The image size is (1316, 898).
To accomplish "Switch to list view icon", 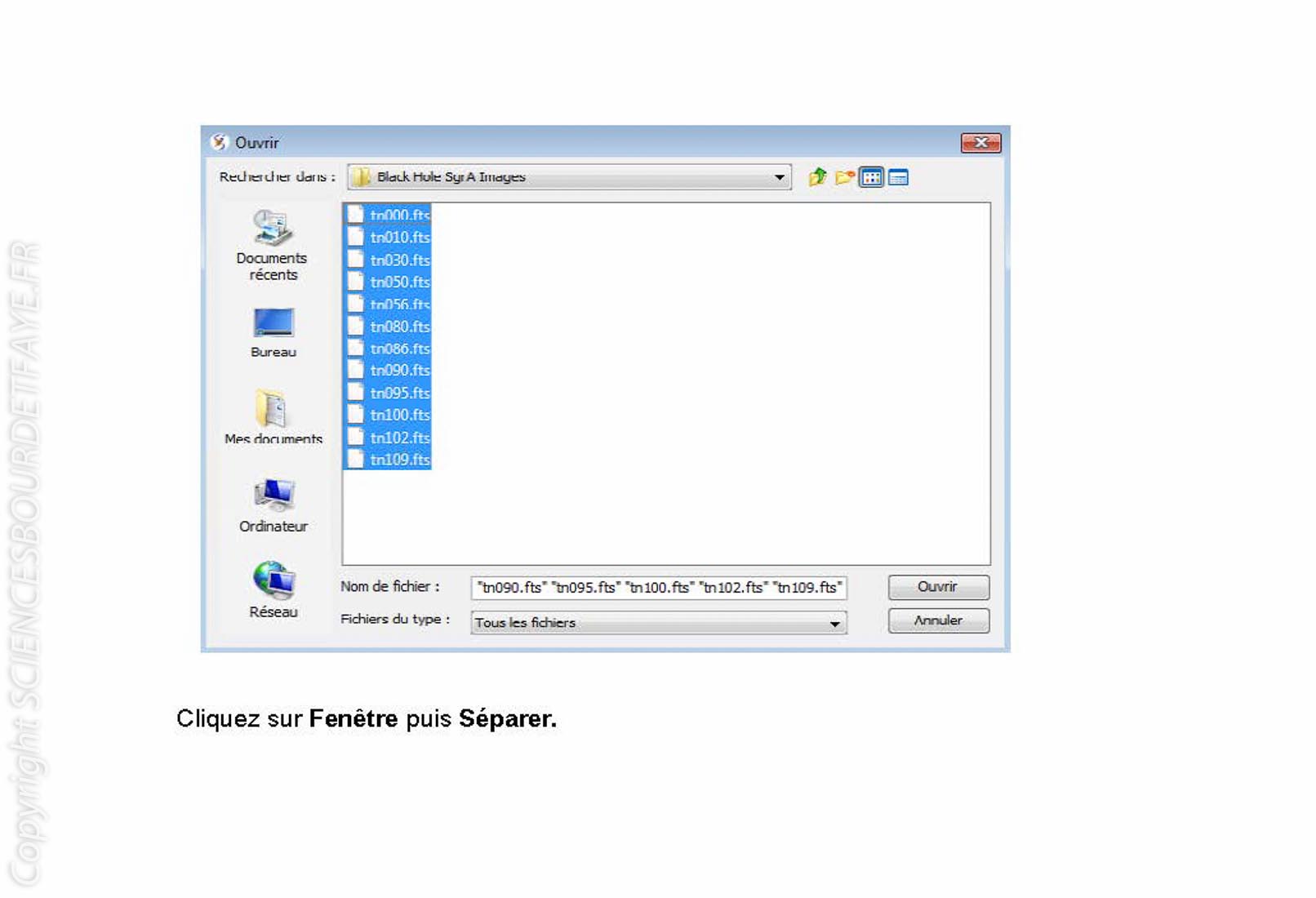I will click(x=872, y=177).
